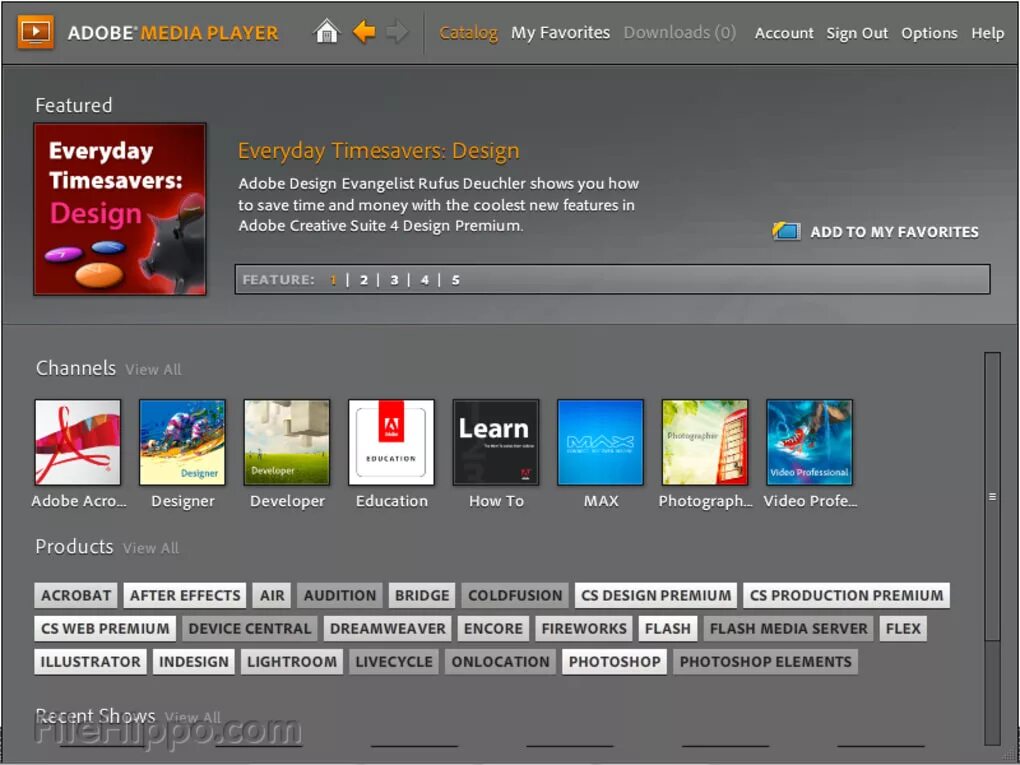
Task: Select the DREAMWEAVER product tag
Action: coord(388,628)
